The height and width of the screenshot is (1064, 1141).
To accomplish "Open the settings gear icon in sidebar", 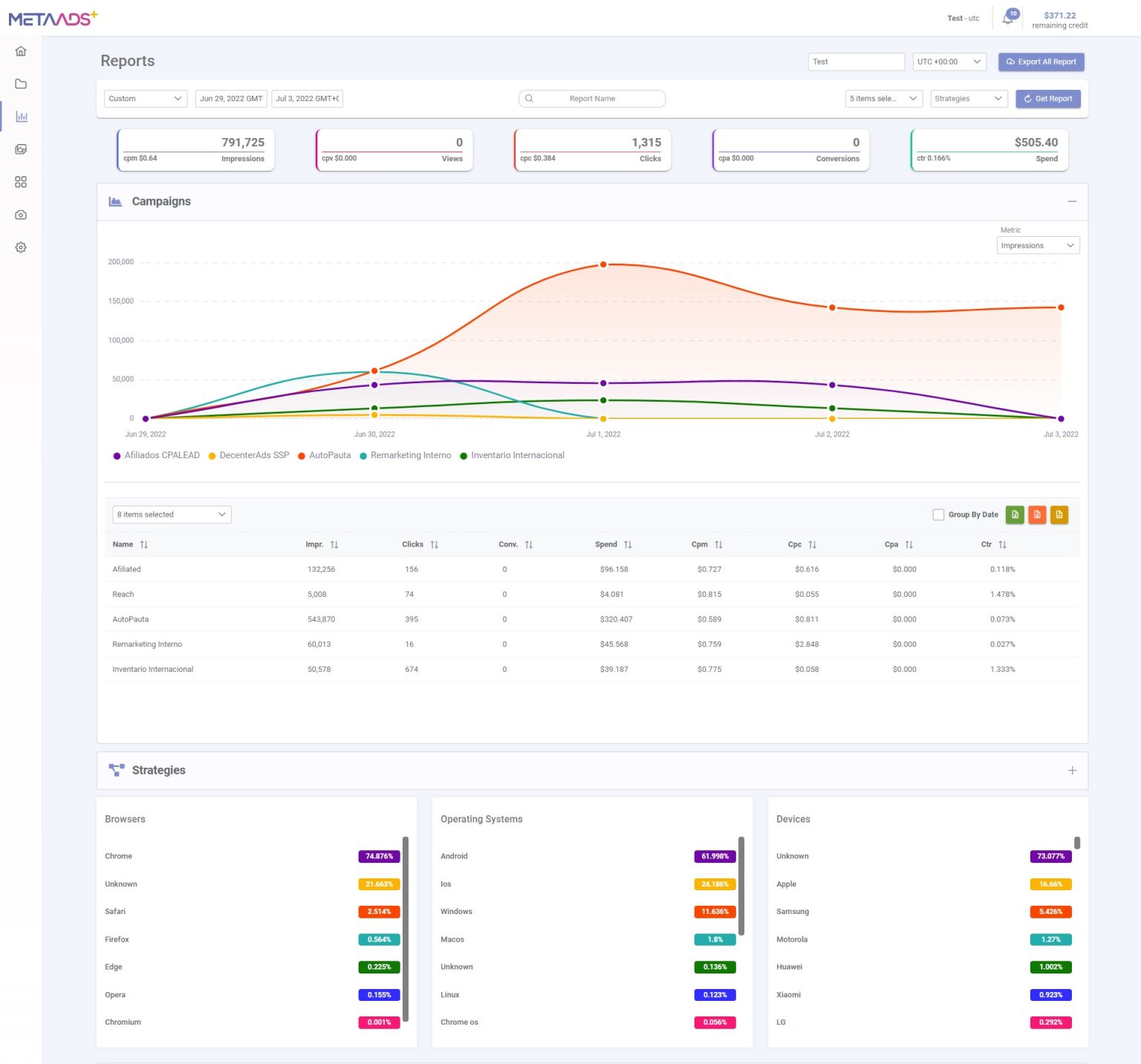I will click(21, 247).
